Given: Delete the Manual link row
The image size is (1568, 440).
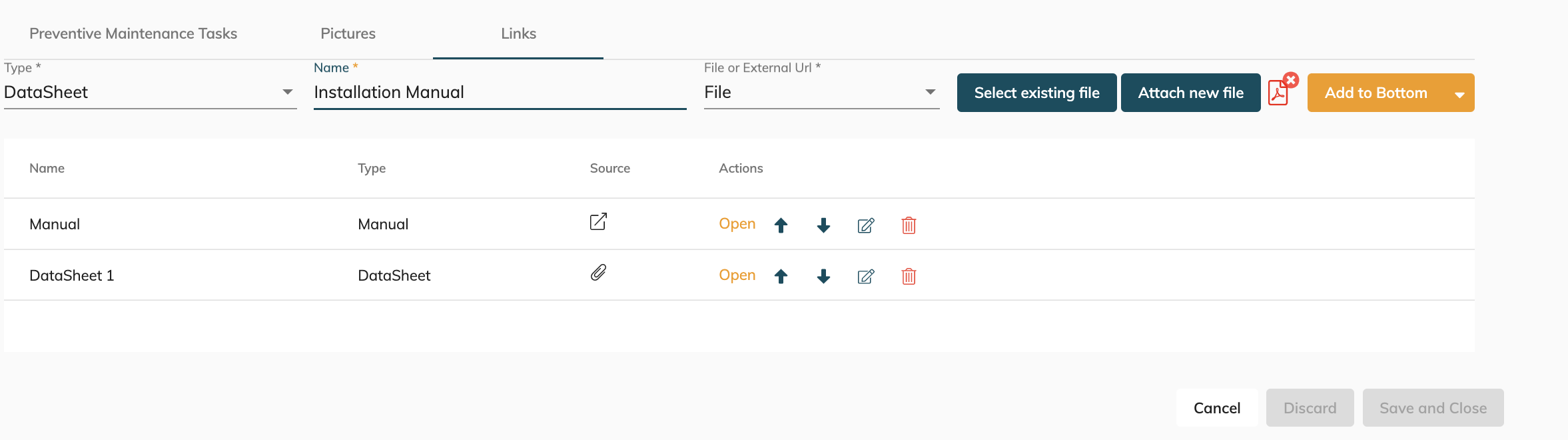Looking at the screenshot, I should pos(909,225).
